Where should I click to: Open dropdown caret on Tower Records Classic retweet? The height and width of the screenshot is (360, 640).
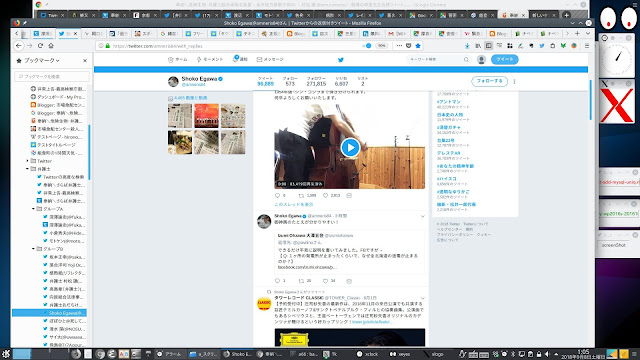[x=423, y=298]
